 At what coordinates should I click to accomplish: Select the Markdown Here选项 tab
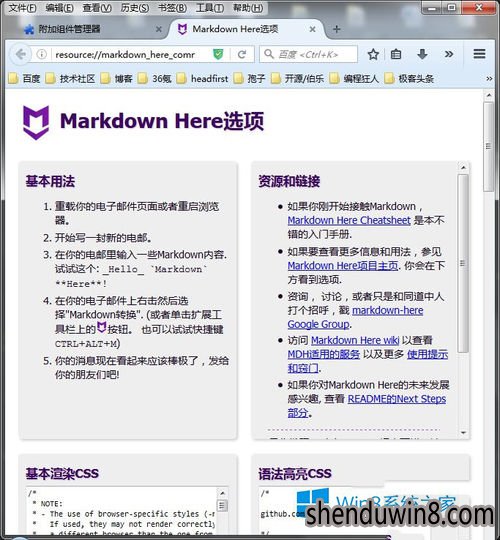coord(246,29)
